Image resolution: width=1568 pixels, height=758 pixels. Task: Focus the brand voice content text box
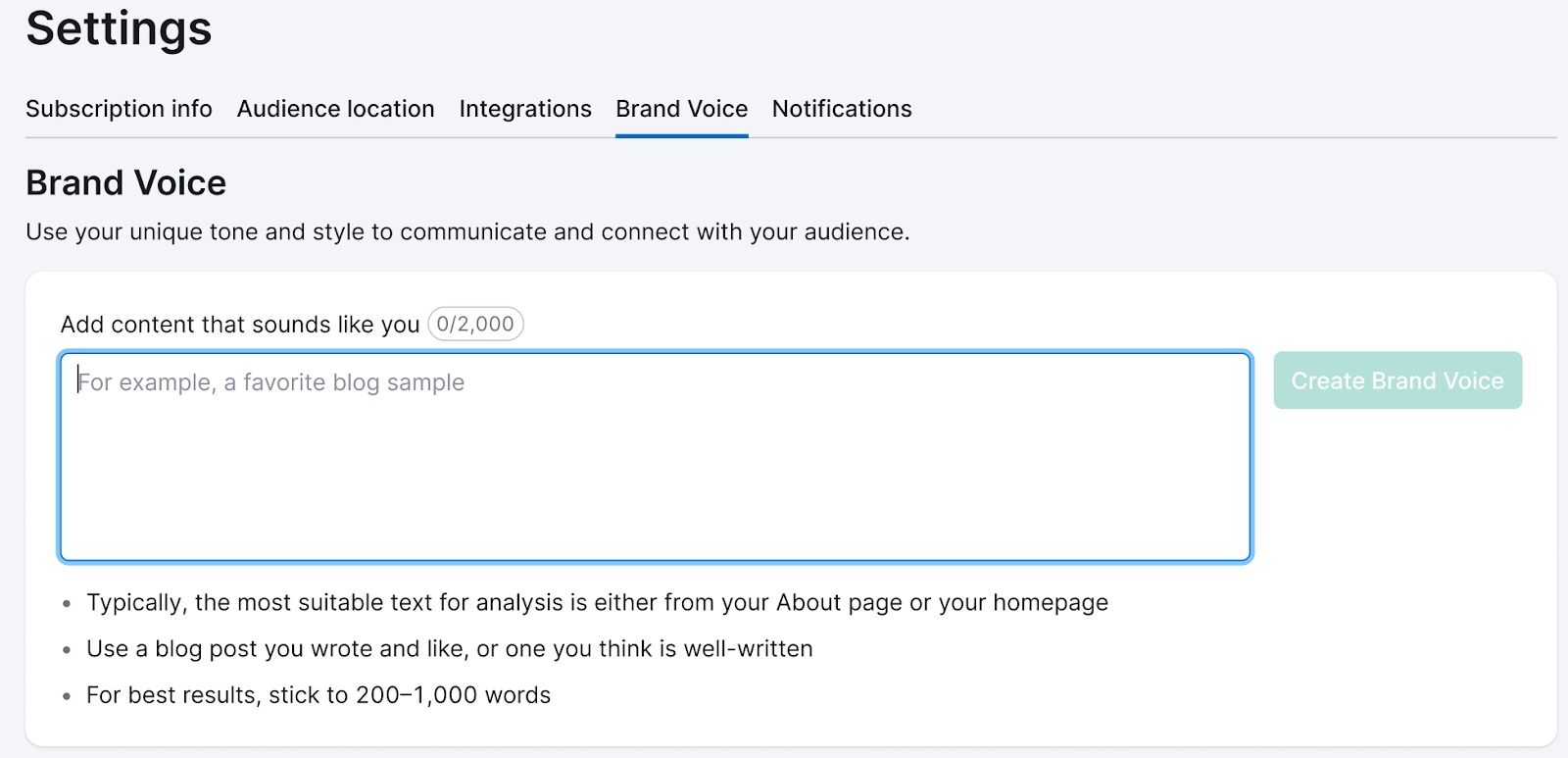point(655,471)
